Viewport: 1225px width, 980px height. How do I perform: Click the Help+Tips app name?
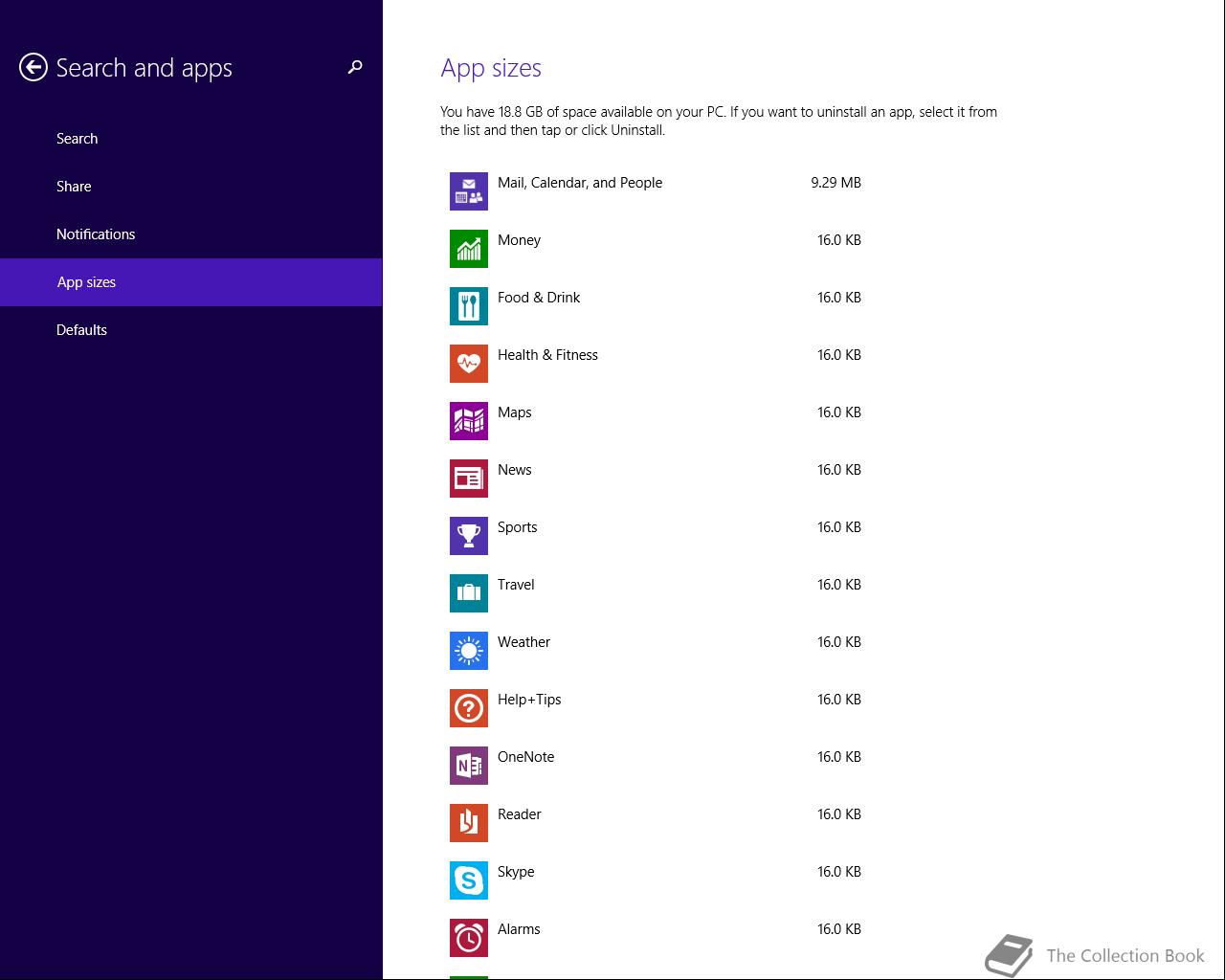[x=529, y=700]
